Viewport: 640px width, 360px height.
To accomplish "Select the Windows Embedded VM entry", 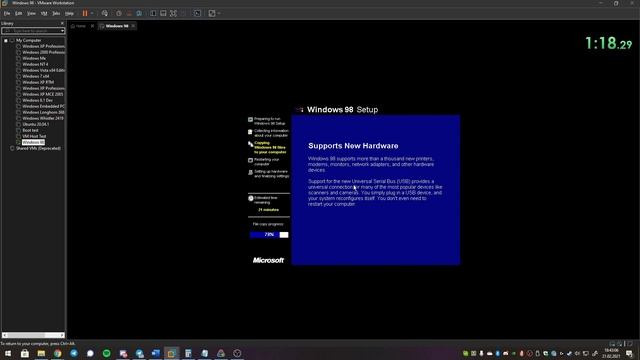I will [x=43, y=106].
